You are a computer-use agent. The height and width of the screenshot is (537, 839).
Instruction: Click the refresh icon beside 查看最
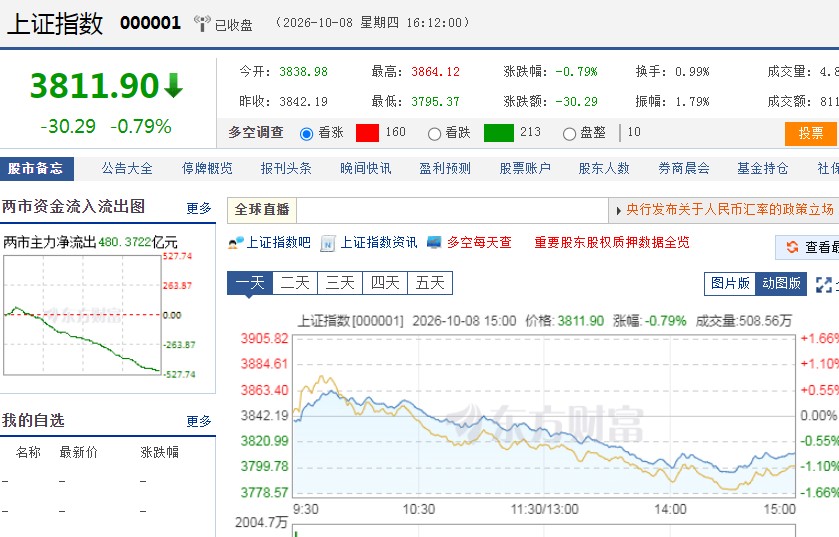tap(792, 247)
